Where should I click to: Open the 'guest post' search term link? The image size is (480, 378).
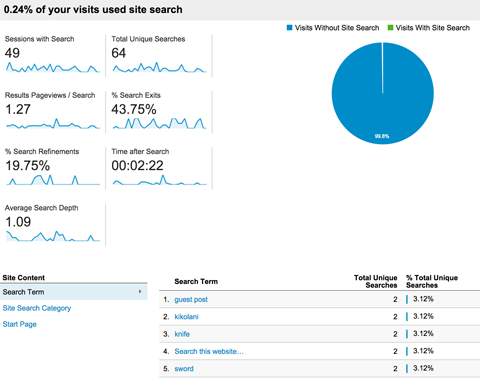[191, 300]
